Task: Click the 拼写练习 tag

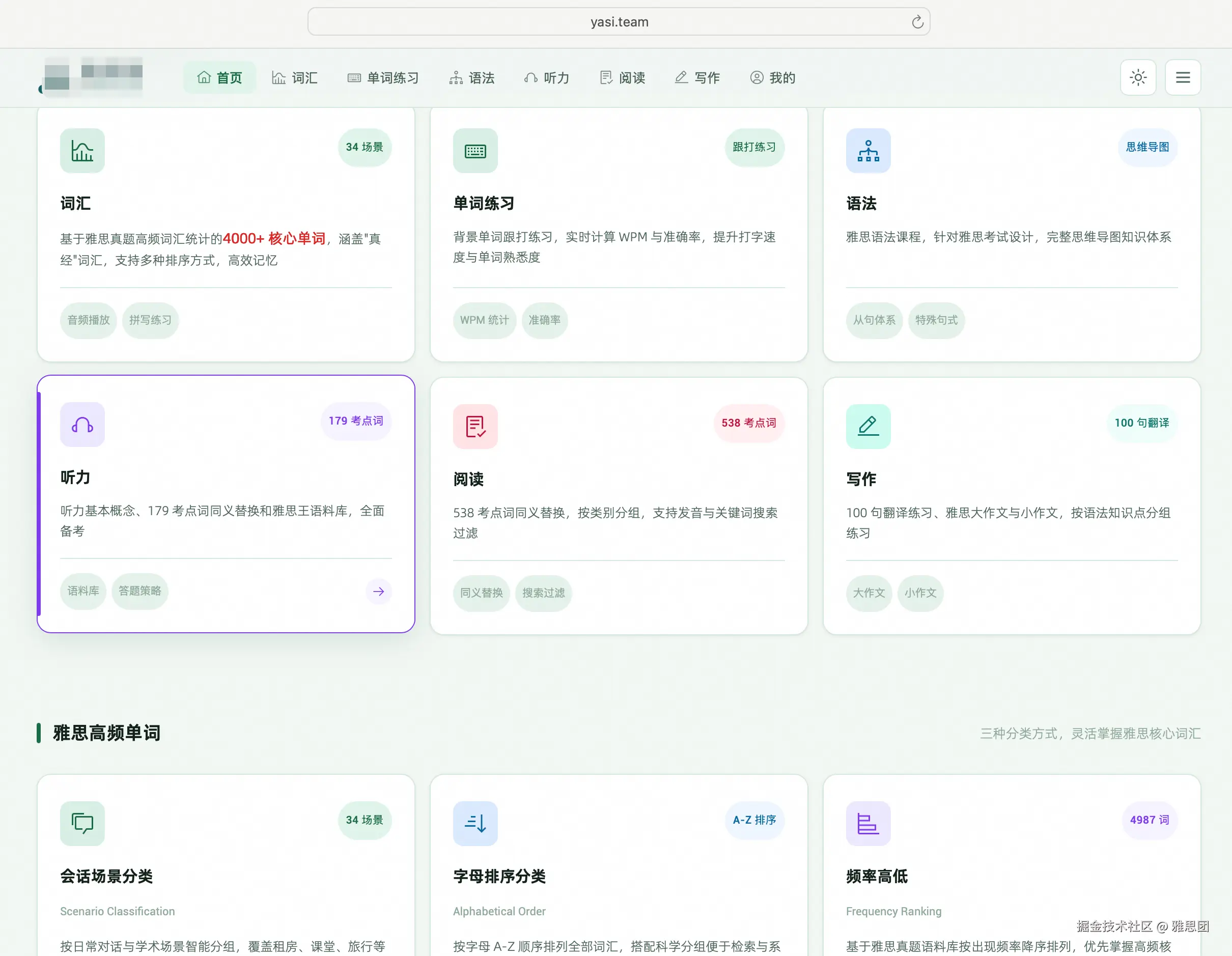Action: click(150, 320)
